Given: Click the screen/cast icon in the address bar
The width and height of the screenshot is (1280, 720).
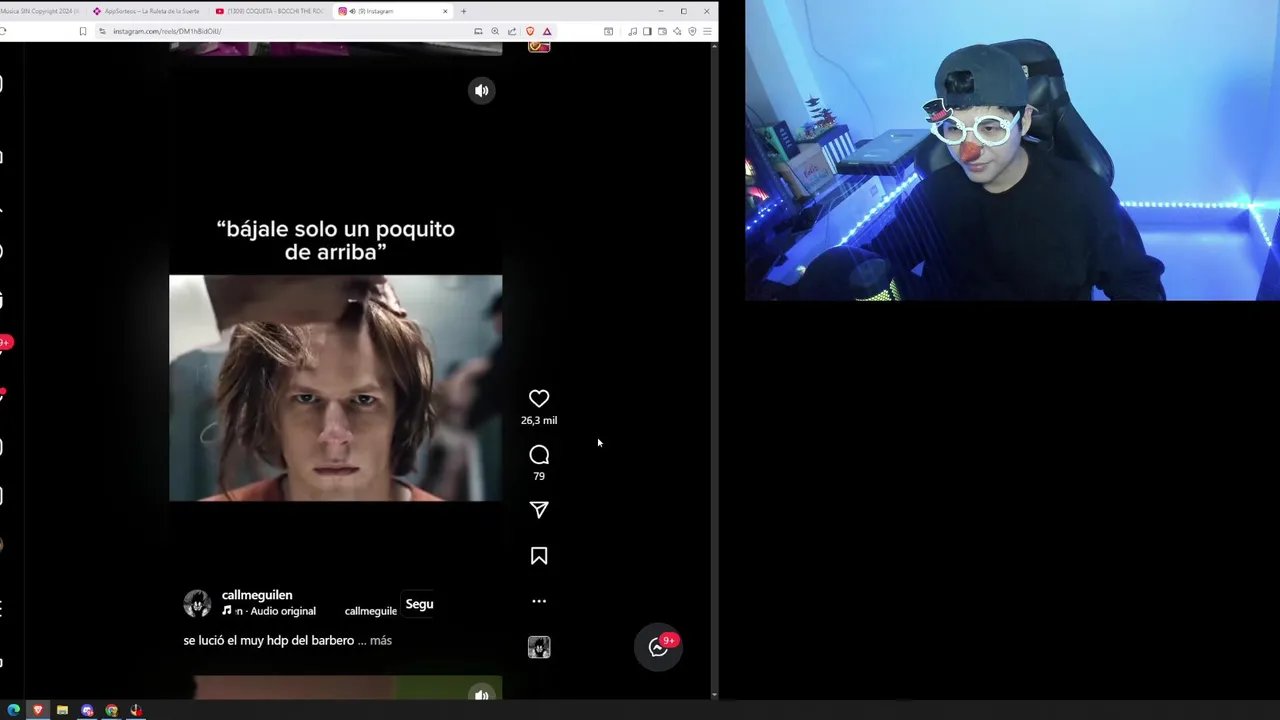Looking at the screenshot, I should 478,31.
